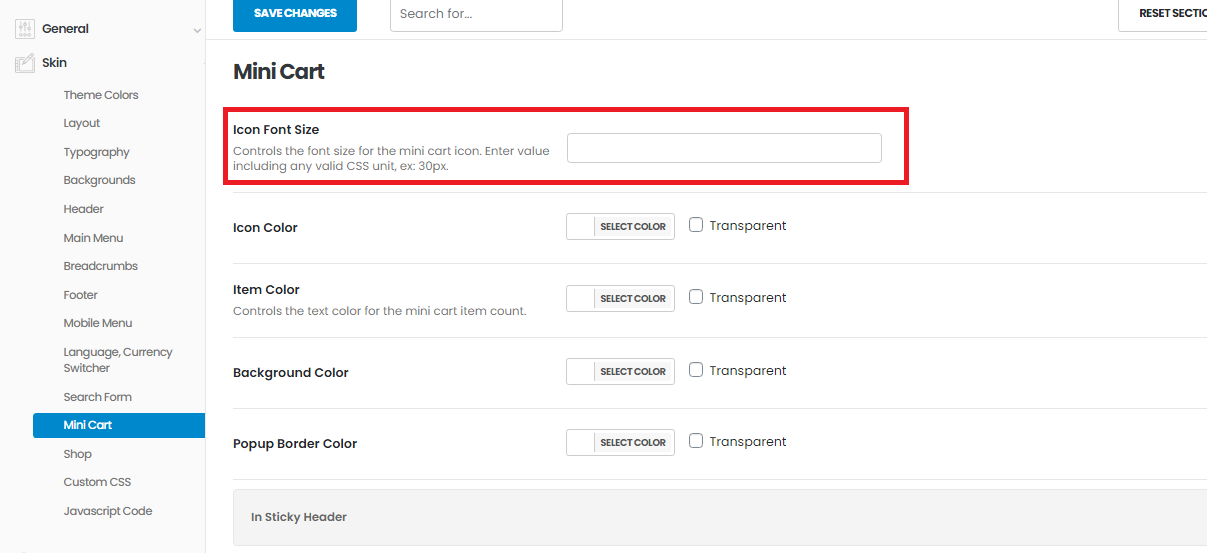Viewport: 1207px width, 553px height.
Task: Go to Footer skin settings
Action: [x=81, y=295]
